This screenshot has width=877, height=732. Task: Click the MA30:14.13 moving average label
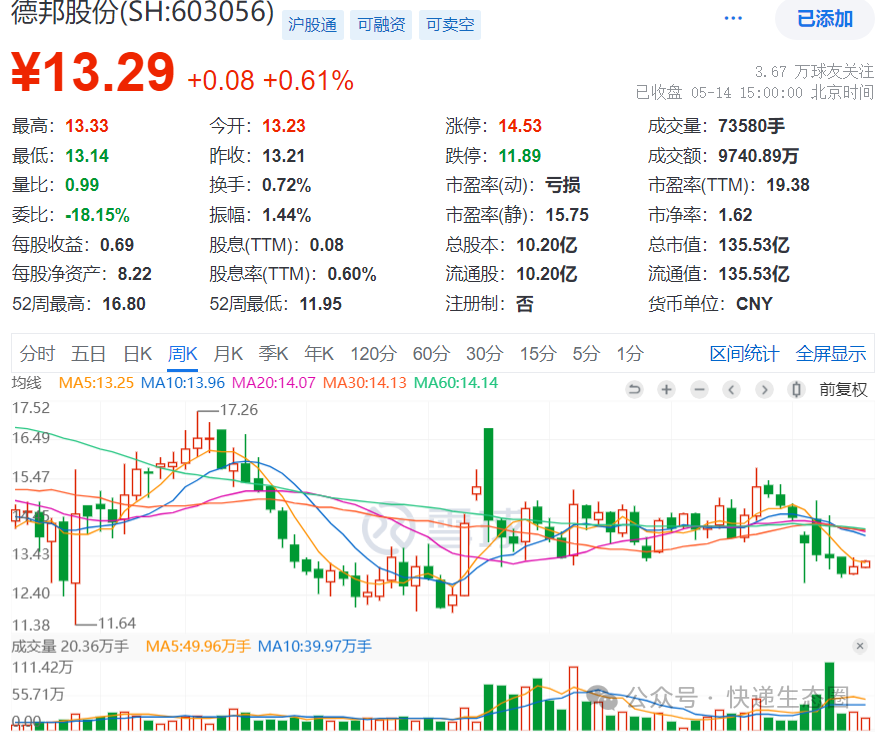[x=365, y=383]
